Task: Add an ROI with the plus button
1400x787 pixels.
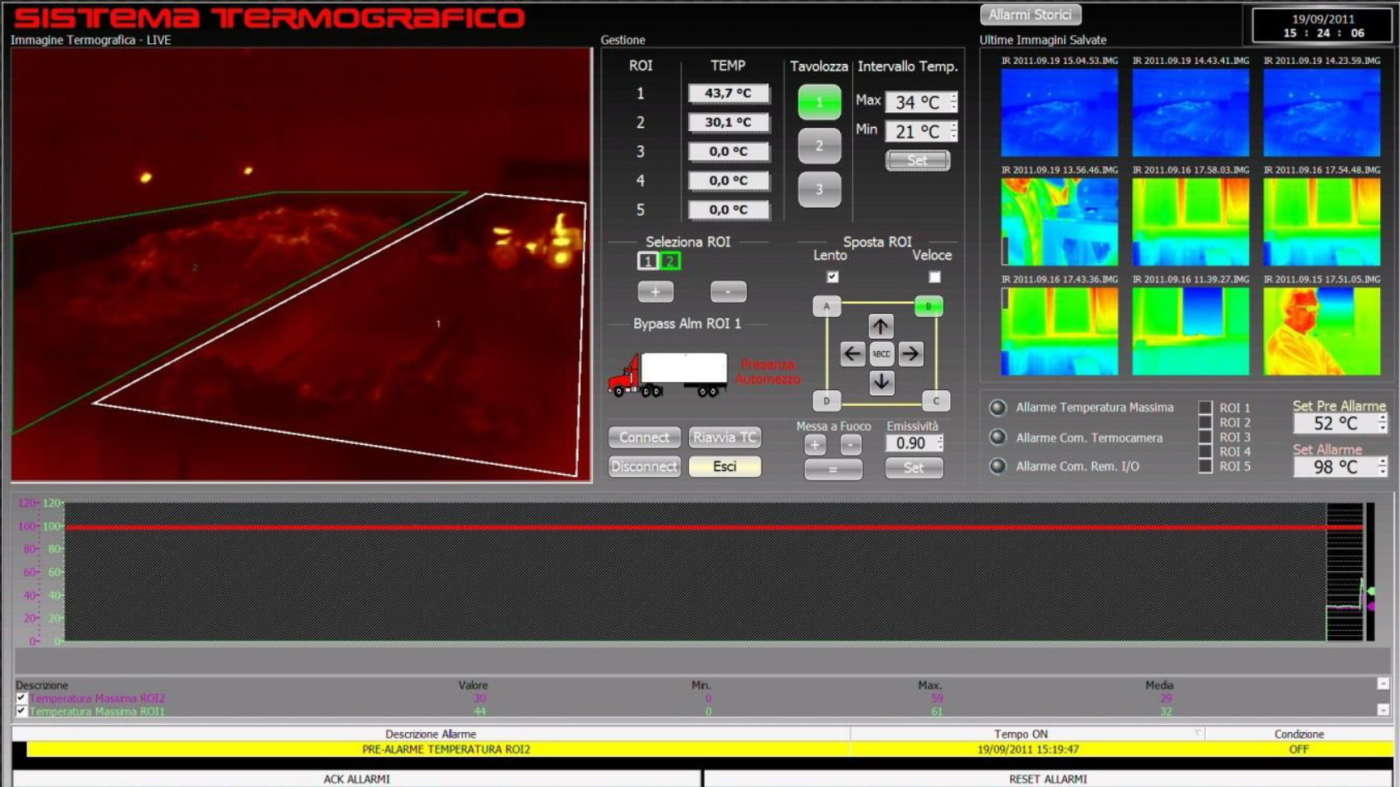Action: [x=656, y=292]
